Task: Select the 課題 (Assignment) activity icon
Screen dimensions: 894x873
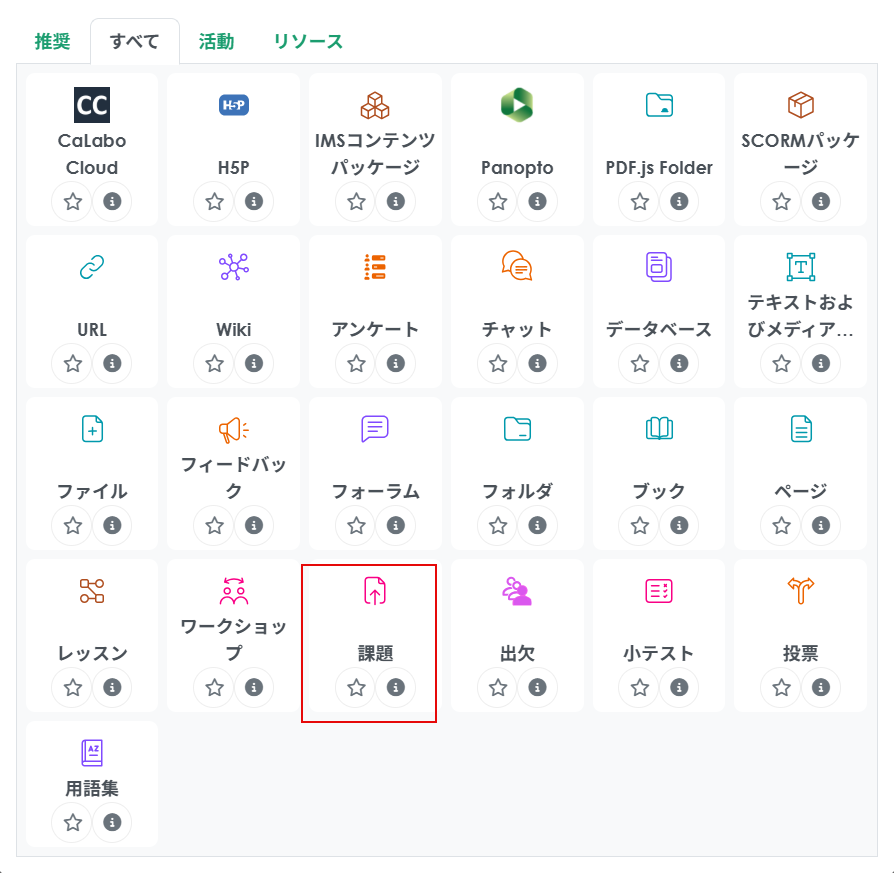Action: tap(375, 591)
